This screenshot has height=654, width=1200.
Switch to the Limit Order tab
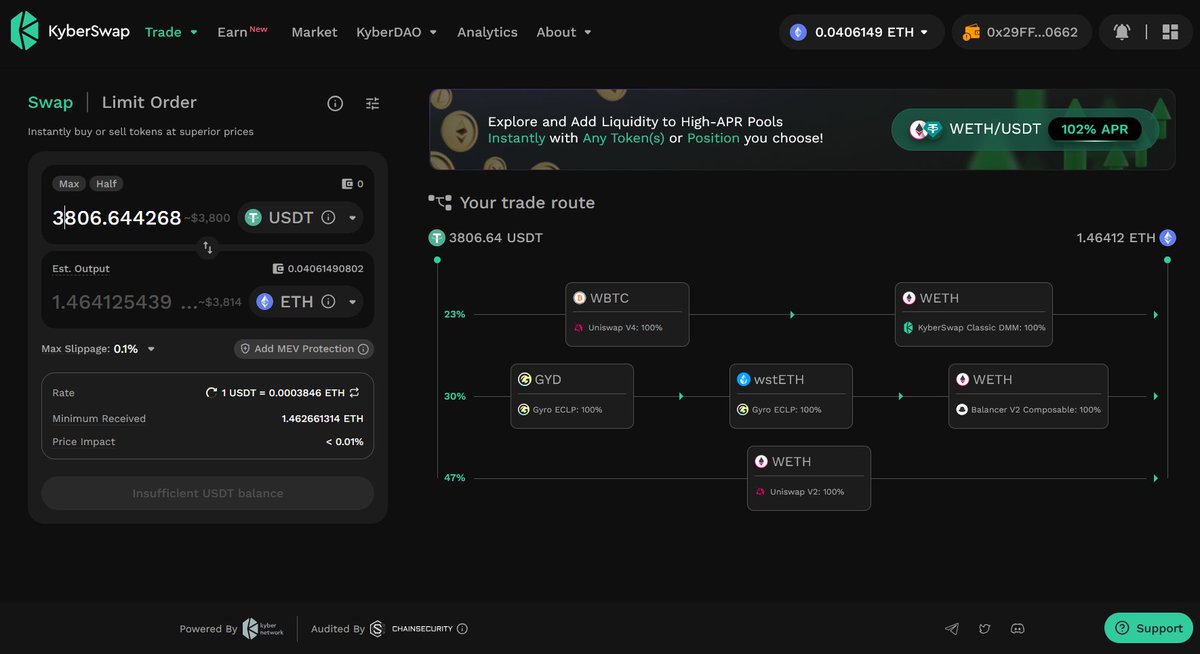[x=149, y=102]
